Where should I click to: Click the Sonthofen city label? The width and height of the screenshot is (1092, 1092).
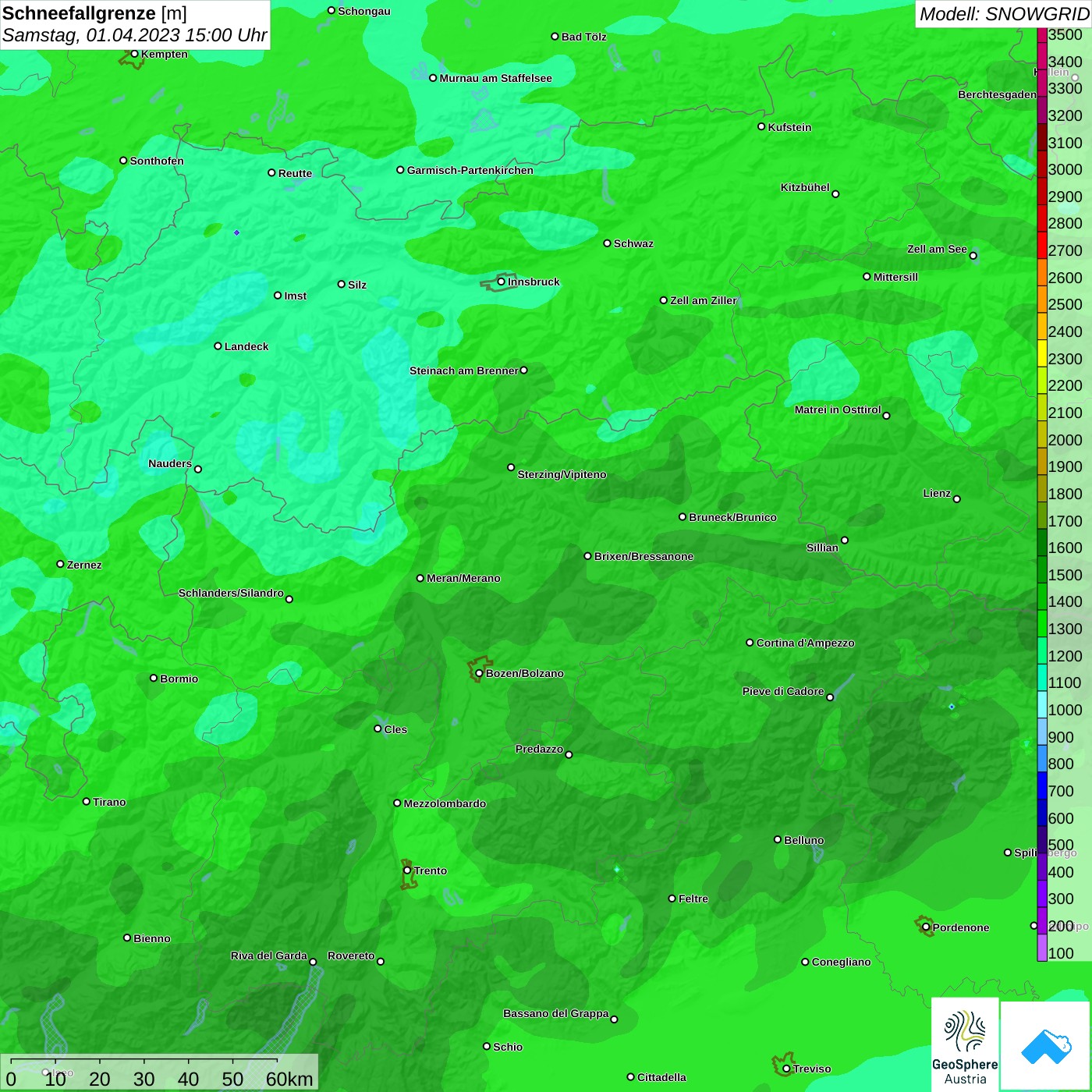point(157,161)
